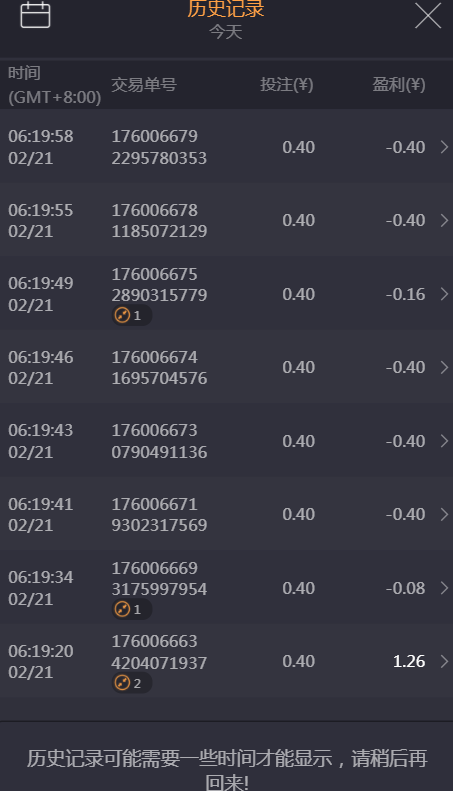Click the 投注(¥) column header
Screen dimensions: 453x791
coord(287,85)
